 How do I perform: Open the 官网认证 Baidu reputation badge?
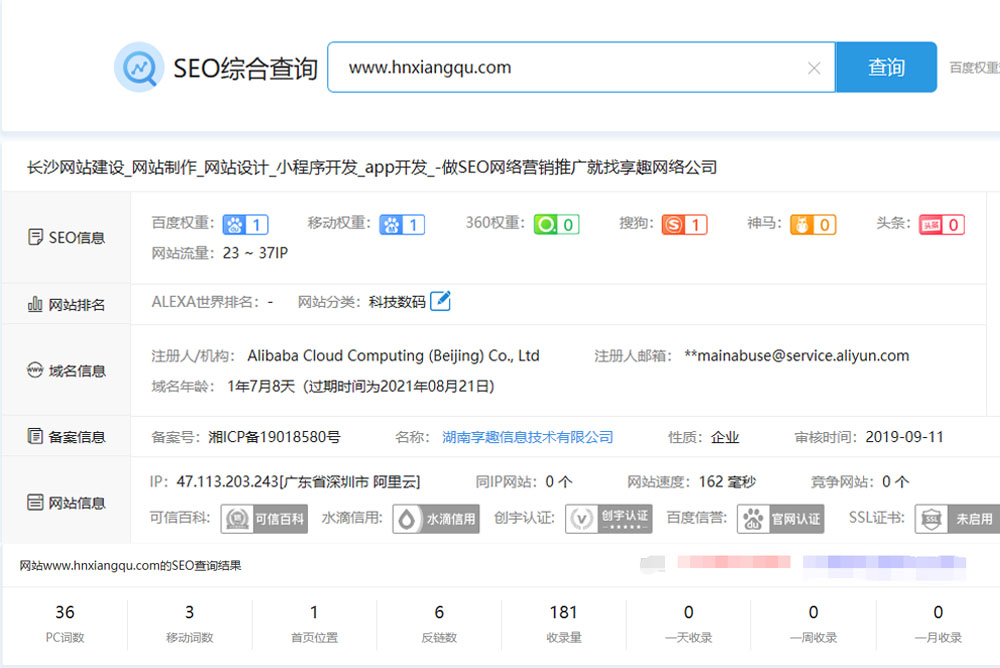[x=781, y=519]
